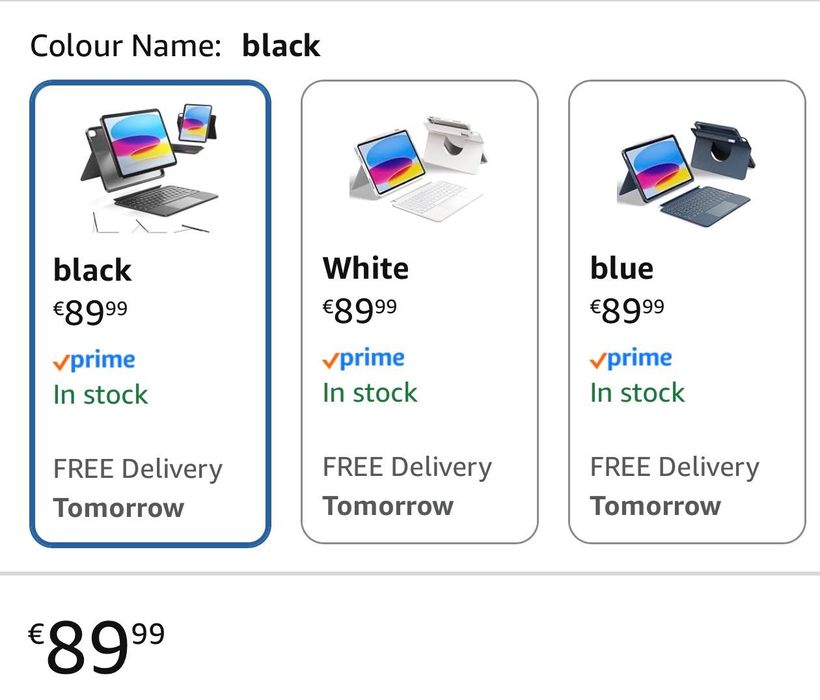Select the black colour swatch card

click(150, 313)
